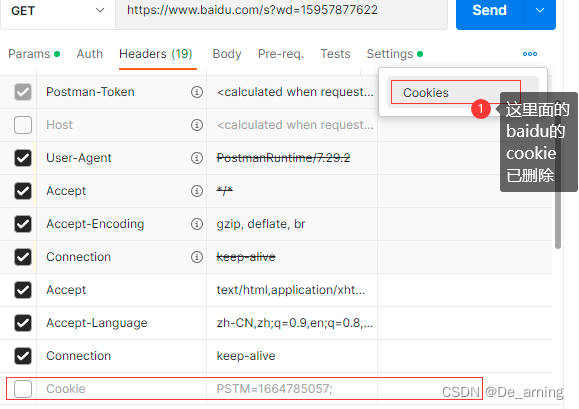Uncheck the Accept text/html header checkbox
579x409 pixels.
[x=23, y=290]
